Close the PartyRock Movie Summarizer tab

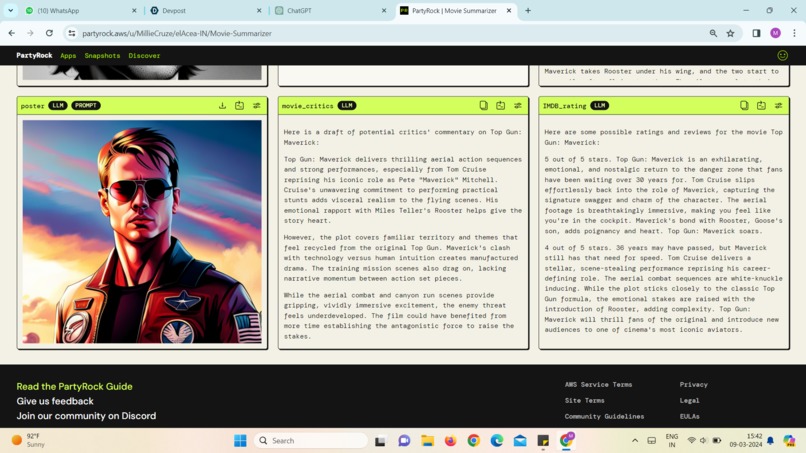[509, 10]
